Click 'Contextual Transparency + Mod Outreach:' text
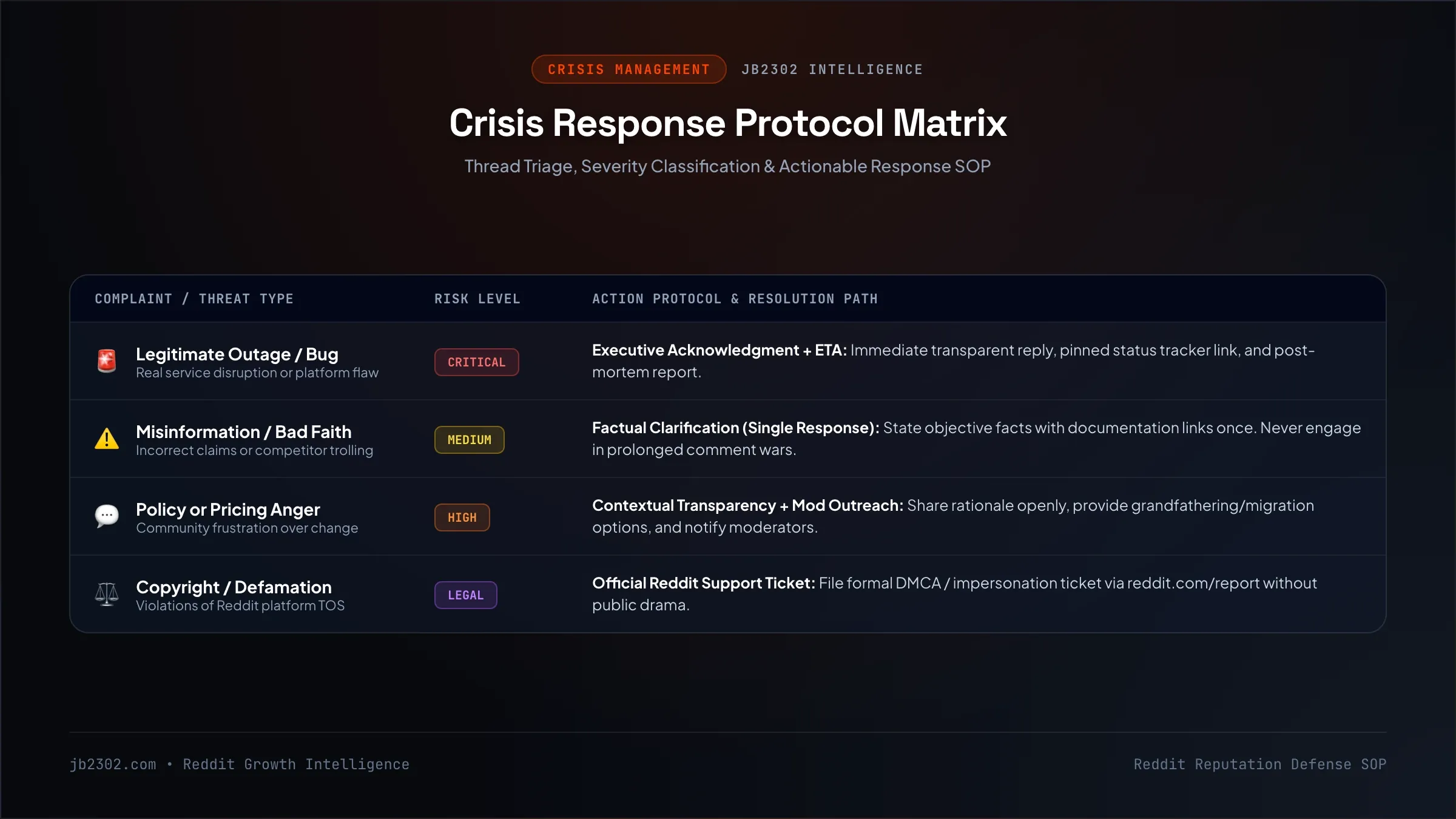Image resolution: width=1456 pixels, height=819 pixels. coord(748,505)
